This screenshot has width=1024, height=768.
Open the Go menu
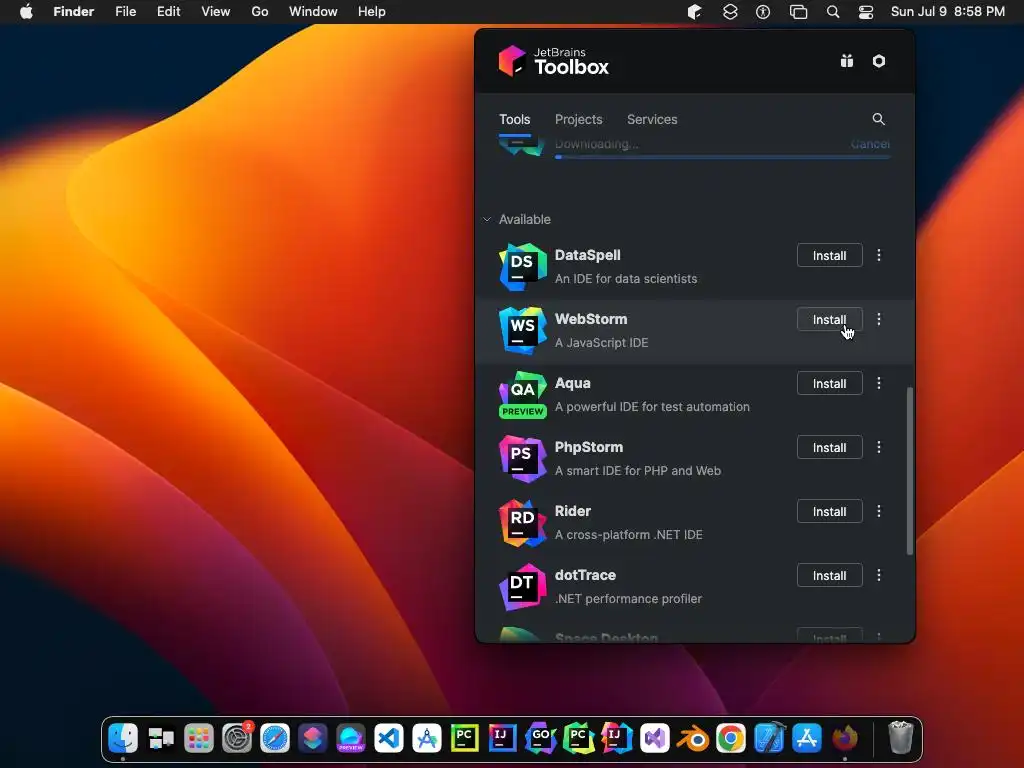(260, 12)
